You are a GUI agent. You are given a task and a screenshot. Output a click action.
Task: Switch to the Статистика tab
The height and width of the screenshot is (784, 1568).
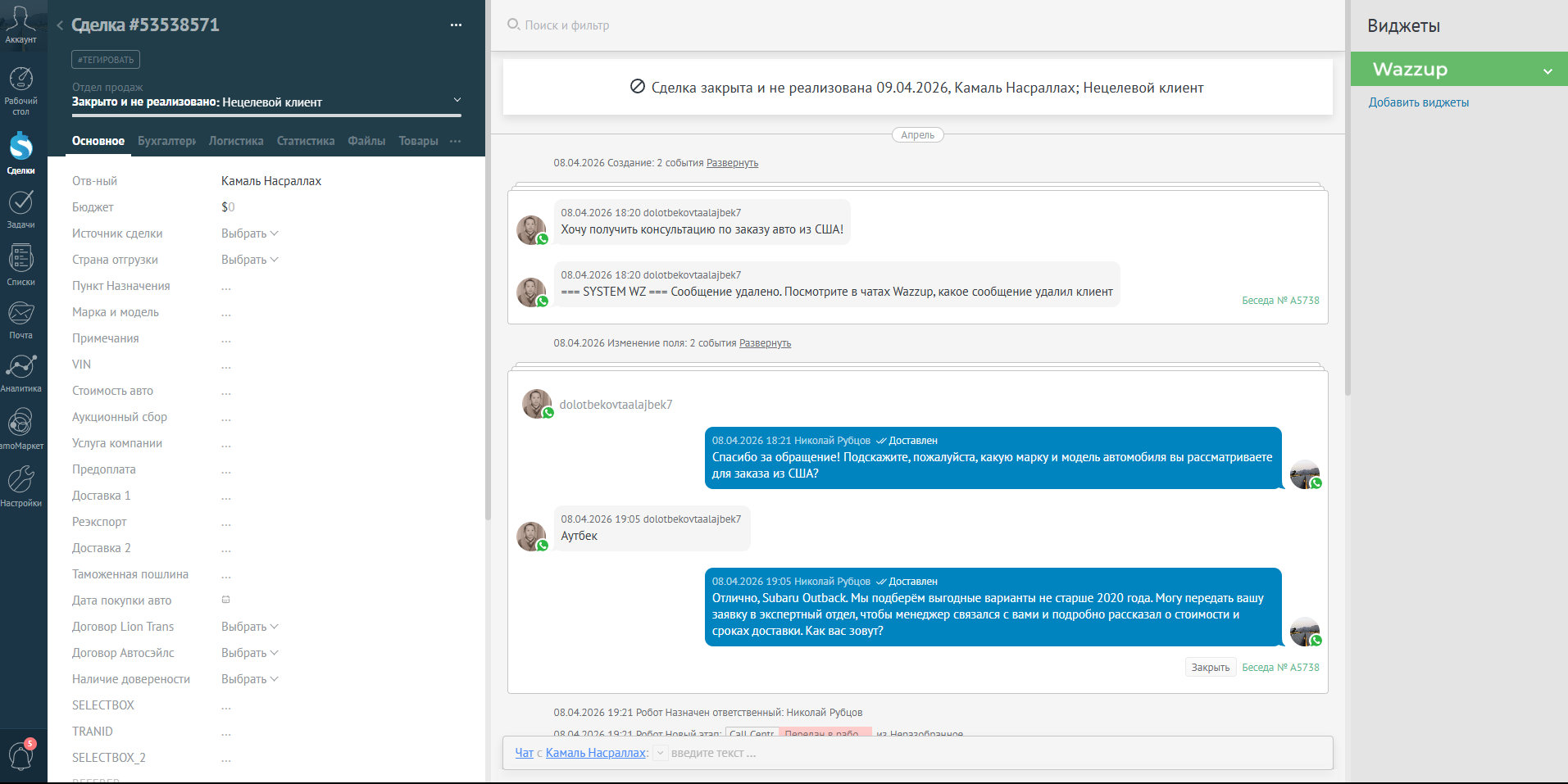tap(306, 141)
